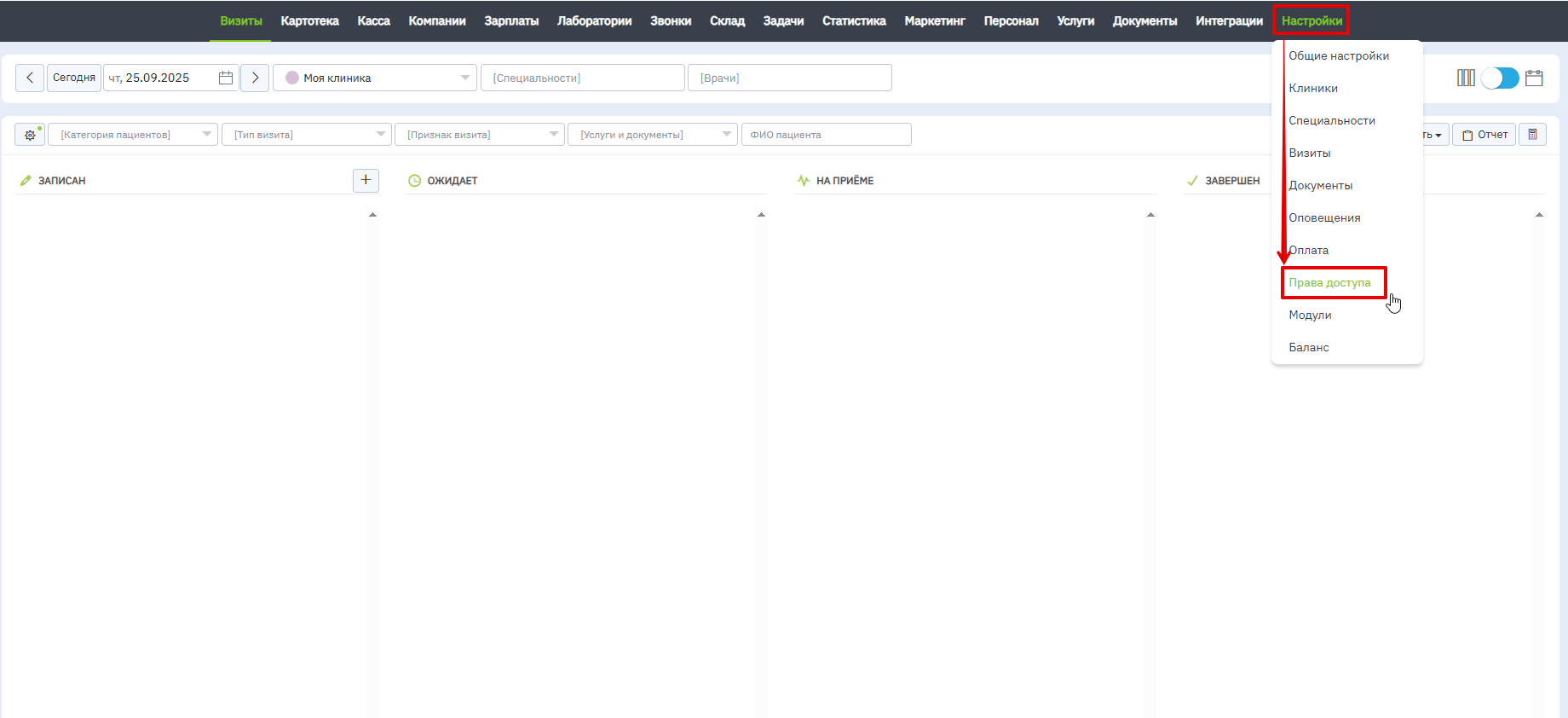This screenshot has width=1568, height=718.
Task: Open filter settings gear icon
Action: click(x=30, y=135)
